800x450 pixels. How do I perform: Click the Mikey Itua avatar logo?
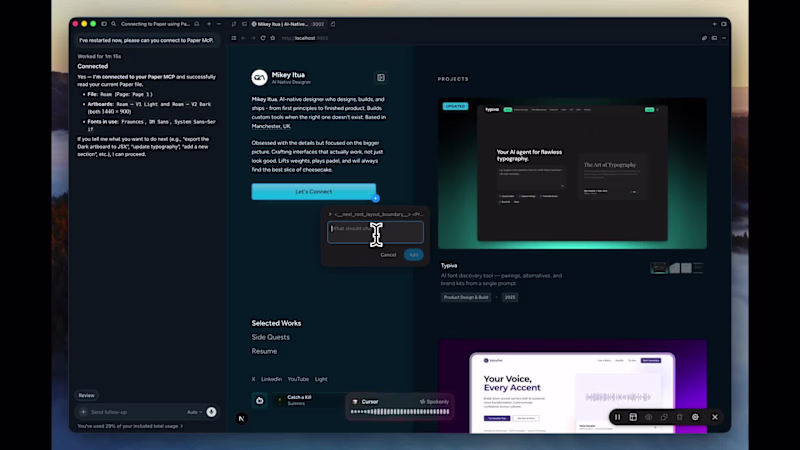pyautogui.click(x=259, y=78)
